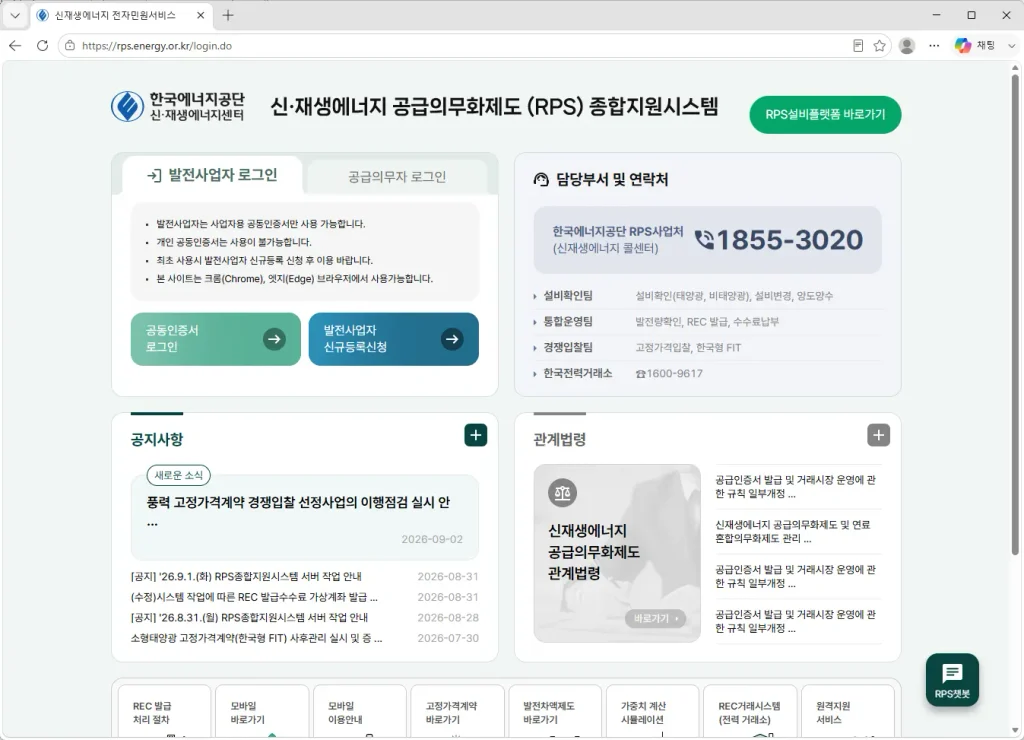Open browser settings and more menu
This screenshot has width=1024, height=740.
click(934, 46)
